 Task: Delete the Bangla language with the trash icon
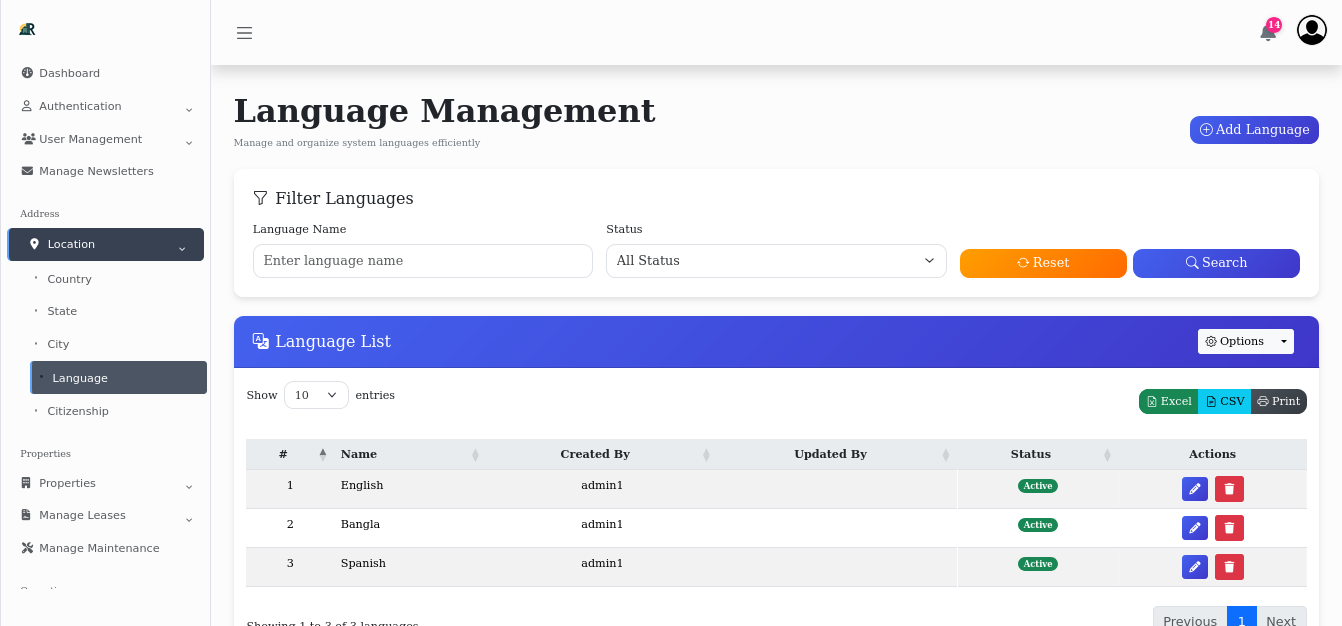(1229, 527)
